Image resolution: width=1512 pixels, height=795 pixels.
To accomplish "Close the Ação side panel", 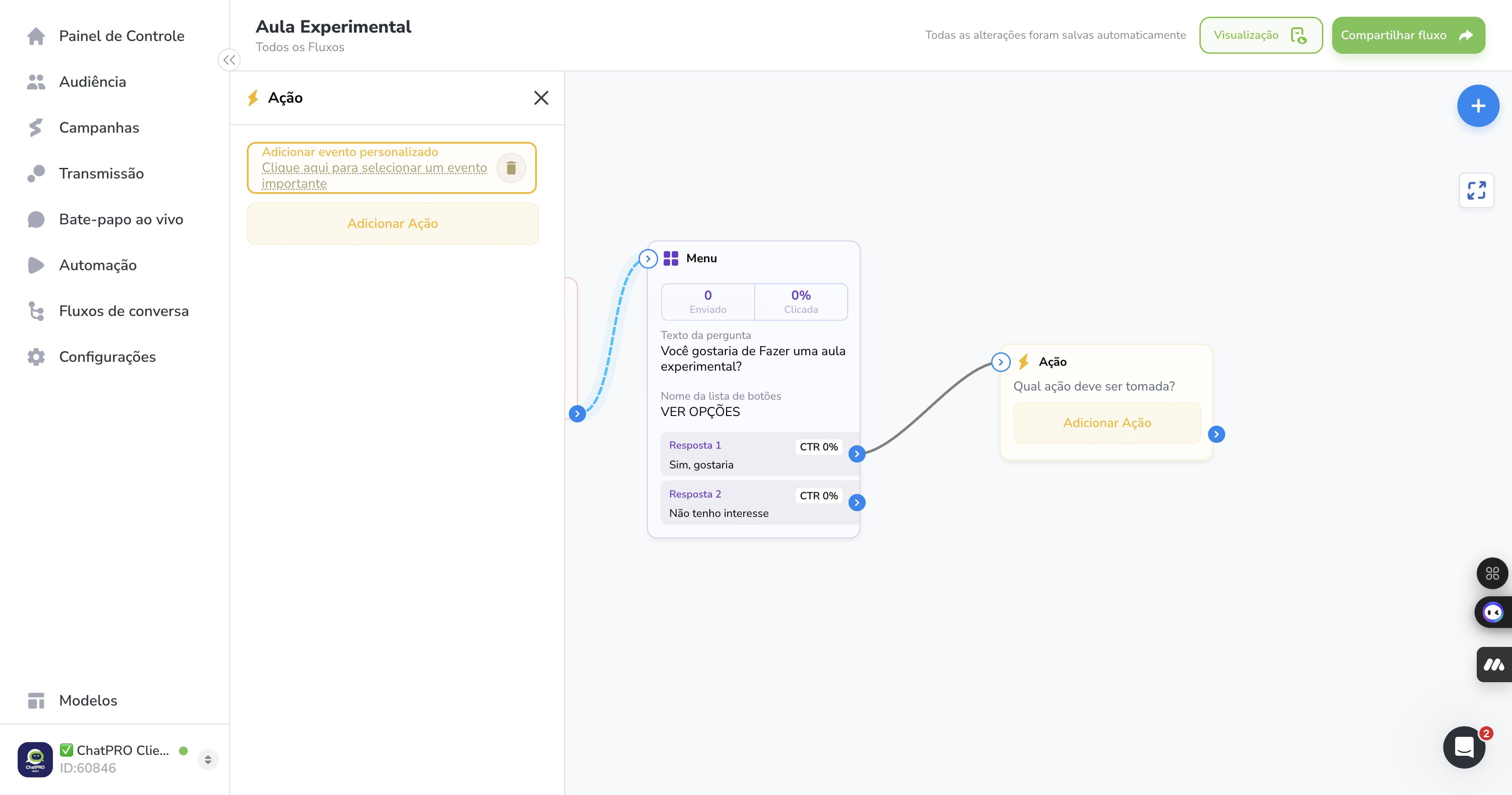I will (541, 97).
